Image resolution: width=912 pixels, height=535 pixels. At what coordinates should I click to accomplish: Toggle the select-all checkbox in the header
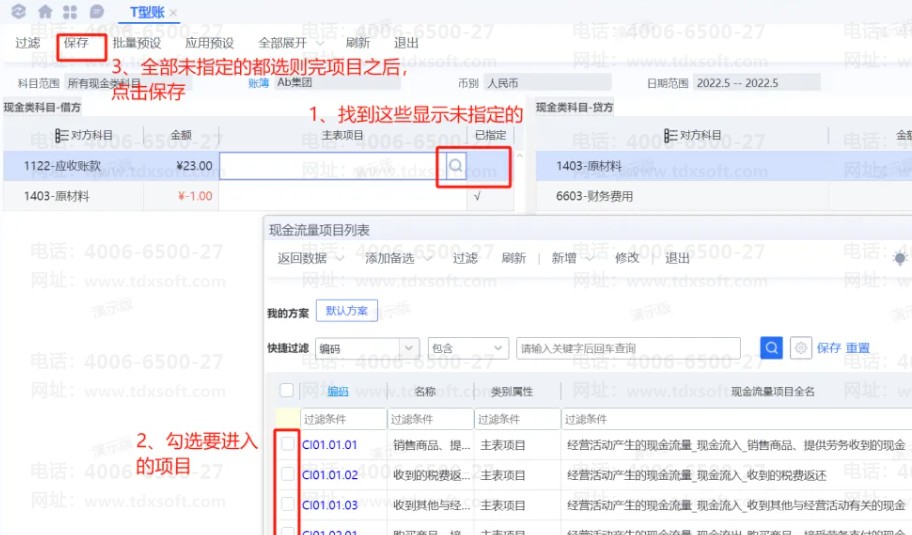[286, 390]
